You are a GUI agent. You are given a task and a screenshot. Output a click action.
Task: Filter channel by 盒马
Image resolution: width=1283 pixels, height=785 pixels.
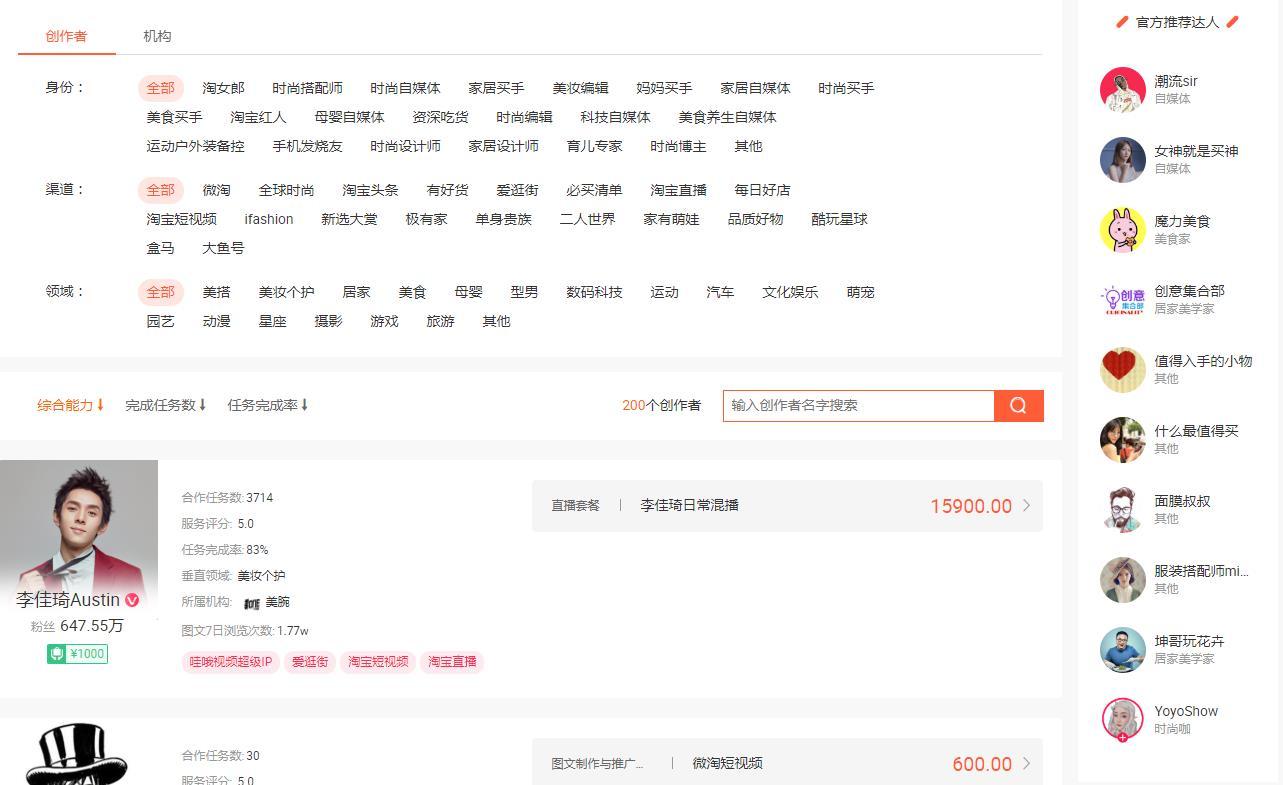click(x=160, y=248)
